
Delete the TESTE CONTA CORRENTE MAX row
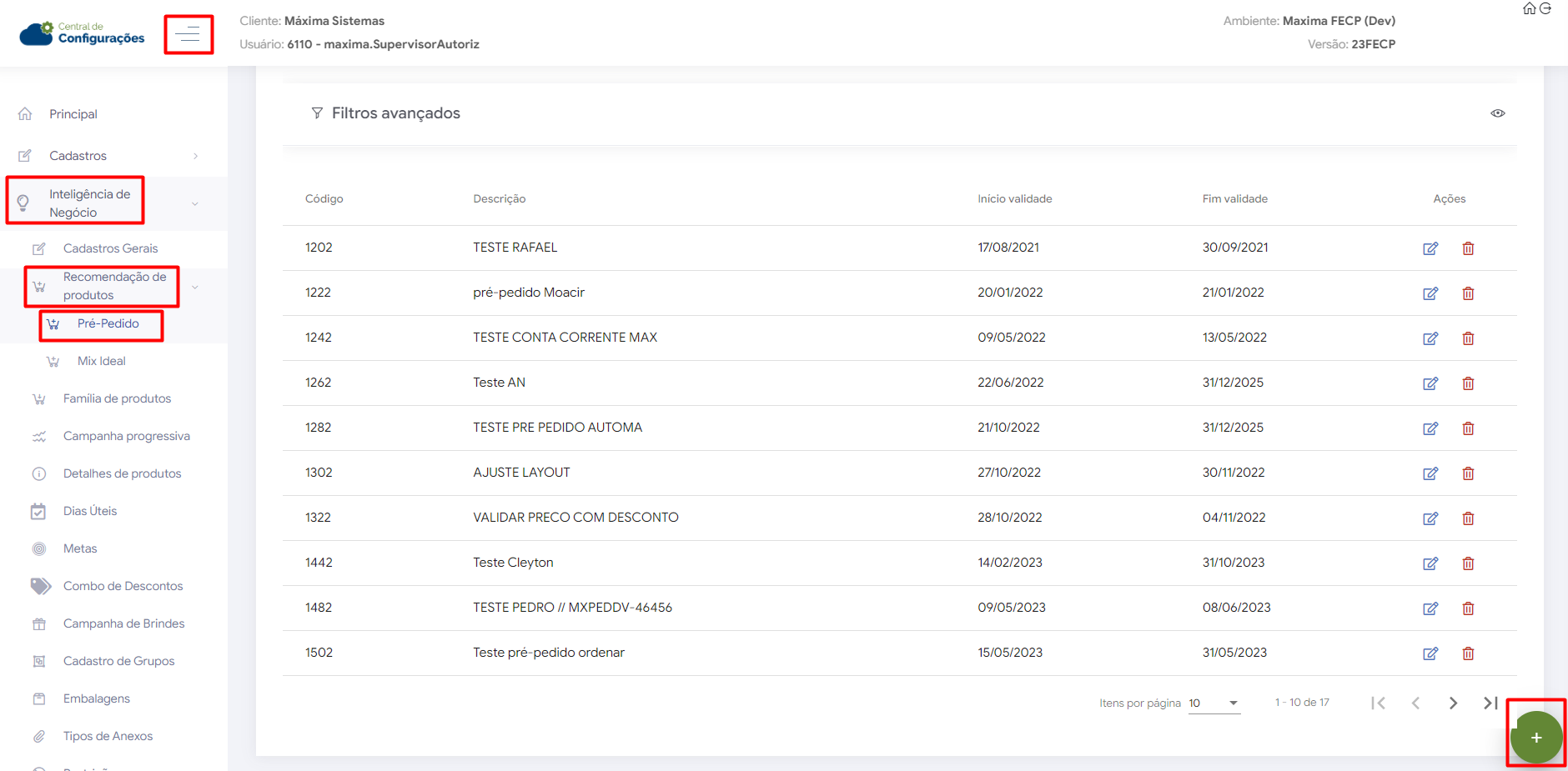pos(1468,338)
